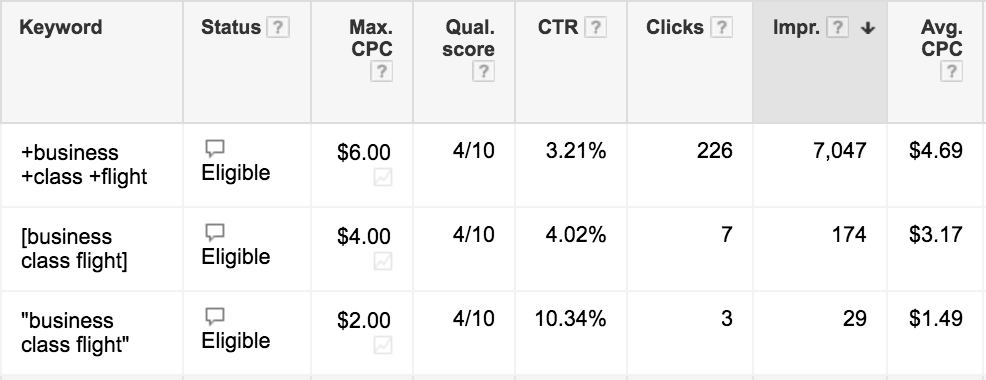Select the +business +class +flight keyword

click(84, 164)
